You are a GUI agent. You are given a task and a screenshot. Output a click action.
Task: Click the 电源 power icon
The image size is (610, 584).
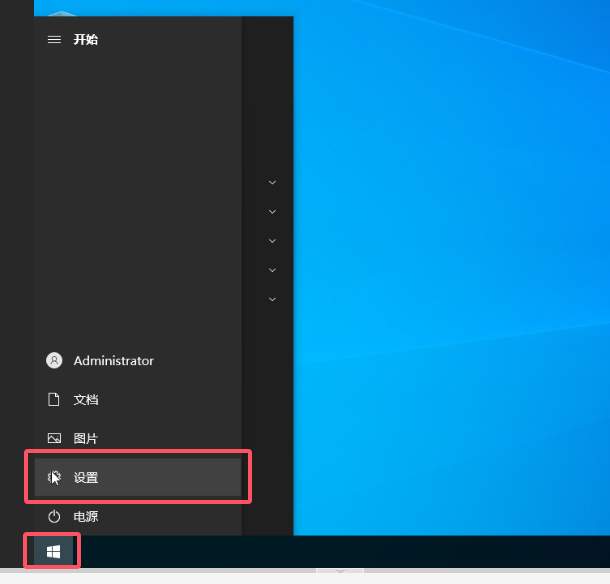pos(54,517)
